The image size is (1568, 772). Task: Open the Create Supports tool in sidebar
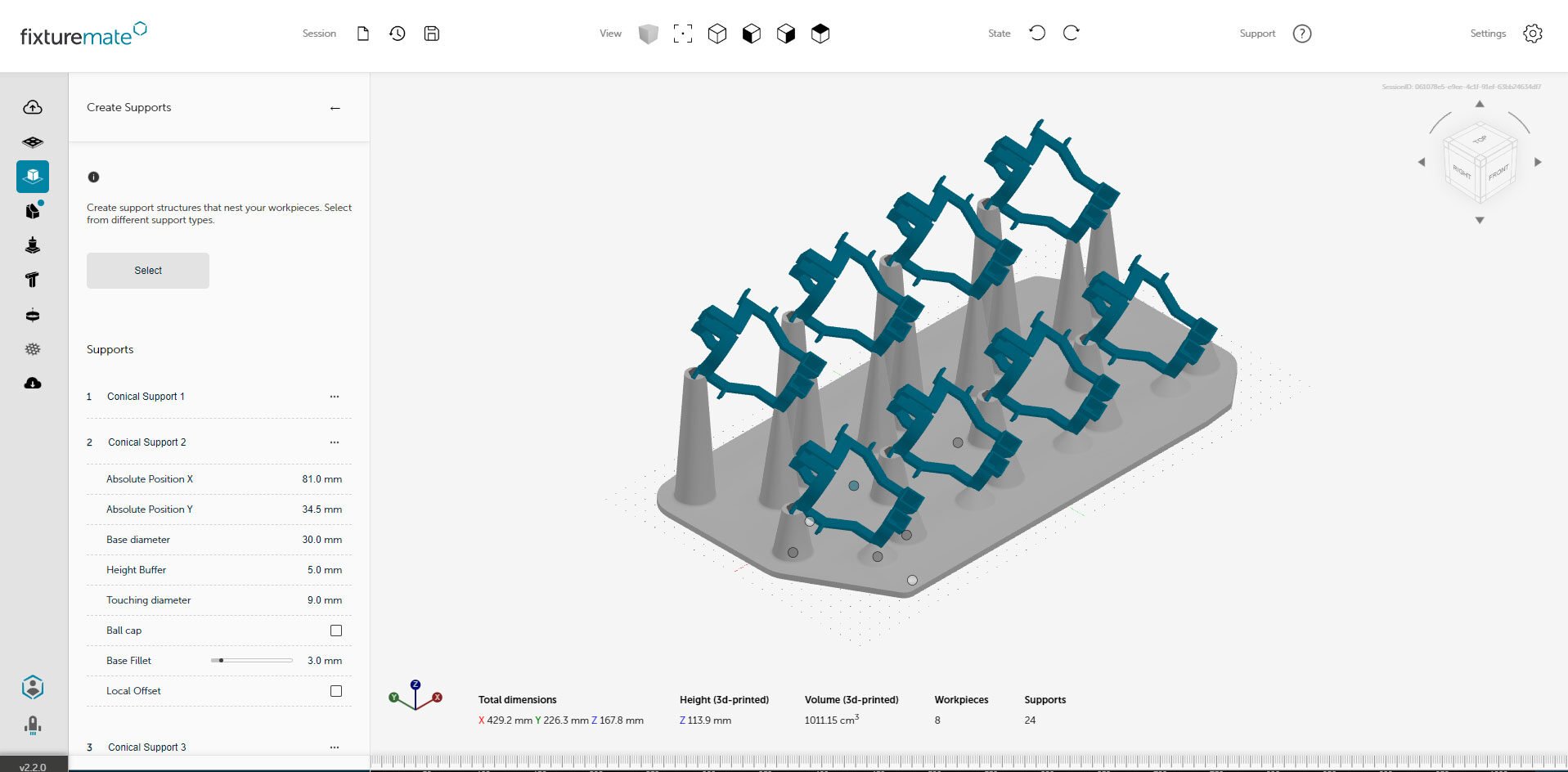click(33, 176)
